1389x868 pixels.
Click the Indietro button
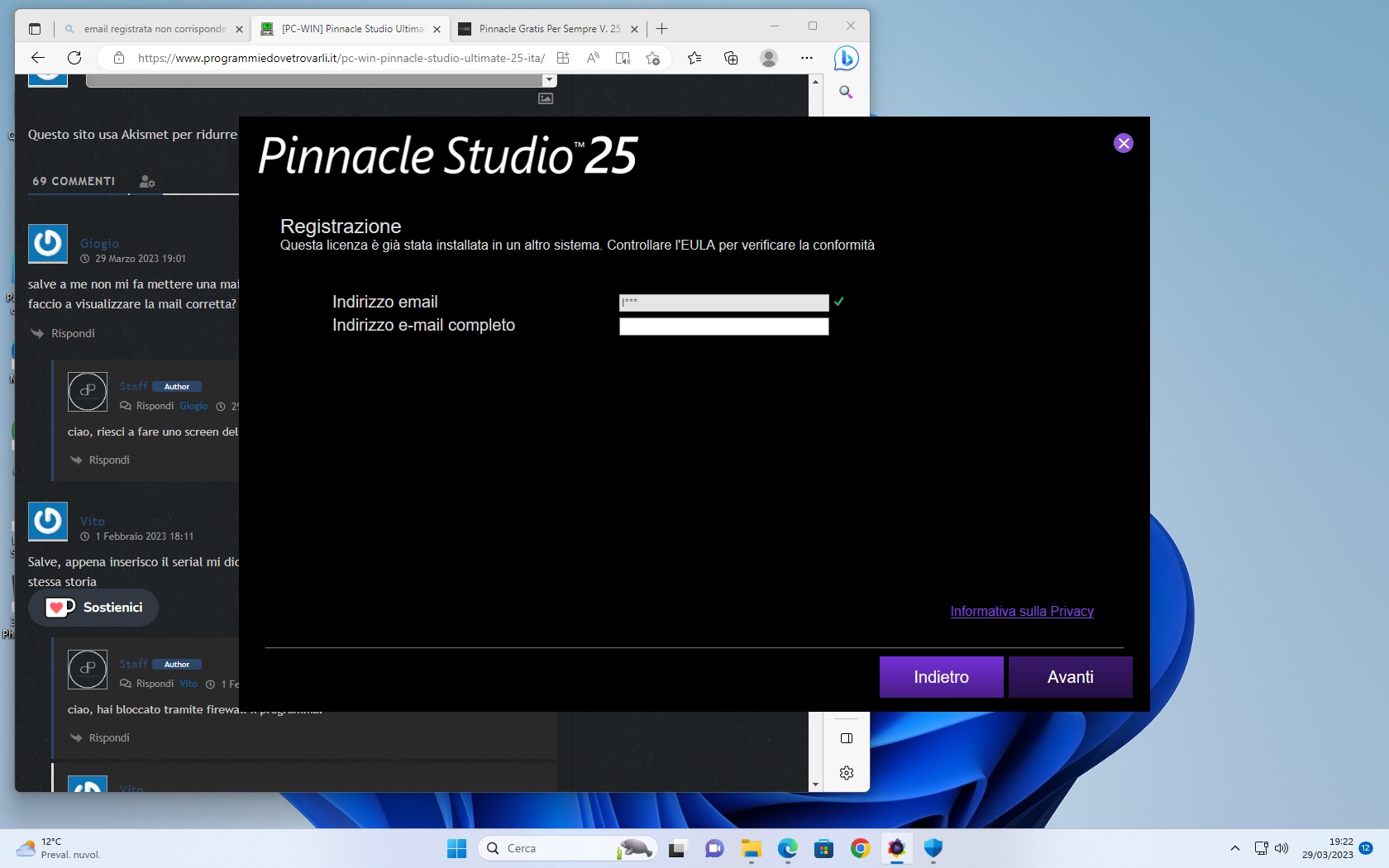click(941, 677)
